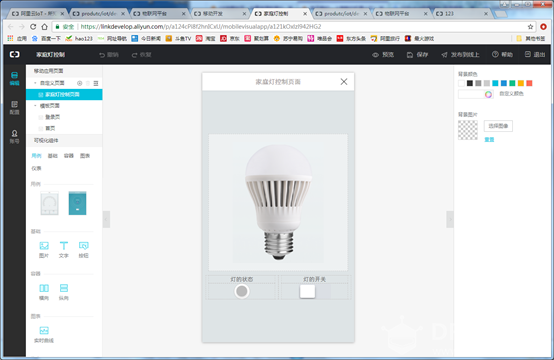Image resolution: width=554 pixels, height=360 pixels.
Task: Open the custom color wheel picker
Action: pyautogui.click(x=488, y=94)
